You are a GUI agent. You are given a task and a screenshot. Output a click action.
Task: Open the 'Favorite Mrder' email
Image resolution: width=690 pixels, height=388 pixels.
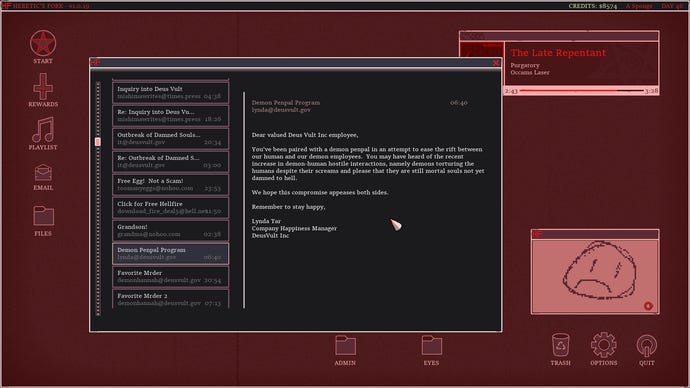(170, 277)
